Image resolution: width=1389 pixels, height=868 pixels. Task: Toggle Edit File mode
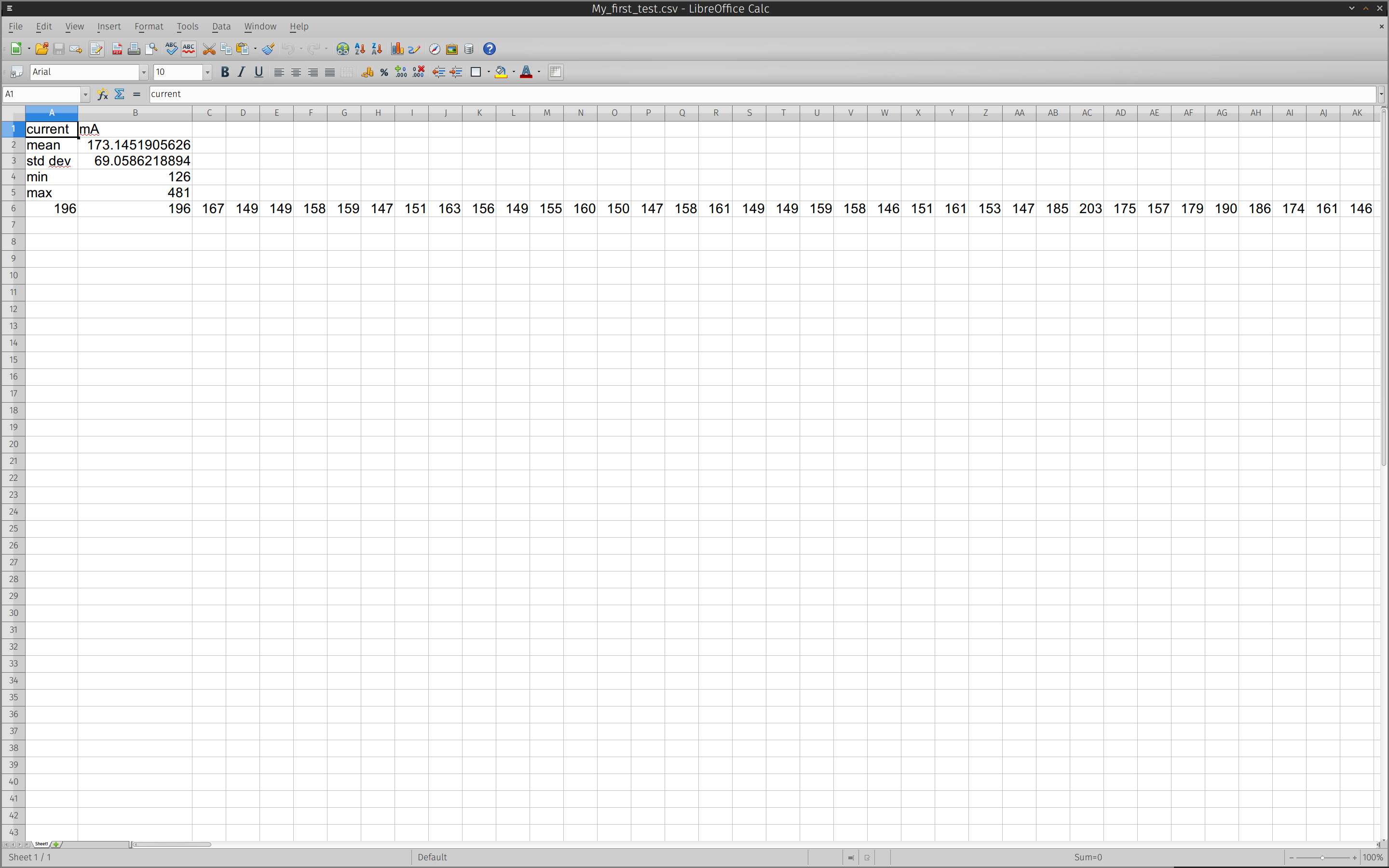[x=96, y=49]
